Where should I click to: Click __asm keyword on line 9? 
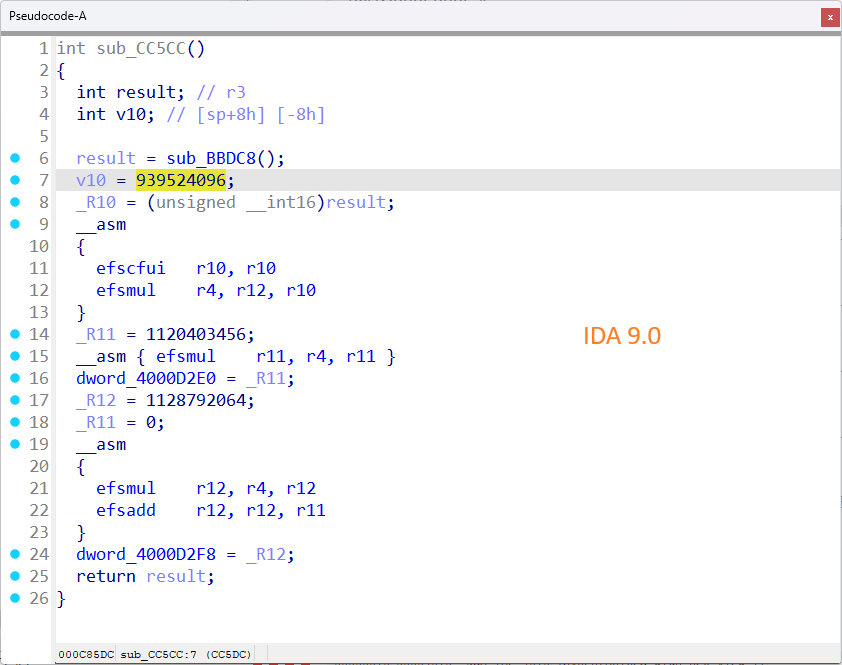pos(101,225)
